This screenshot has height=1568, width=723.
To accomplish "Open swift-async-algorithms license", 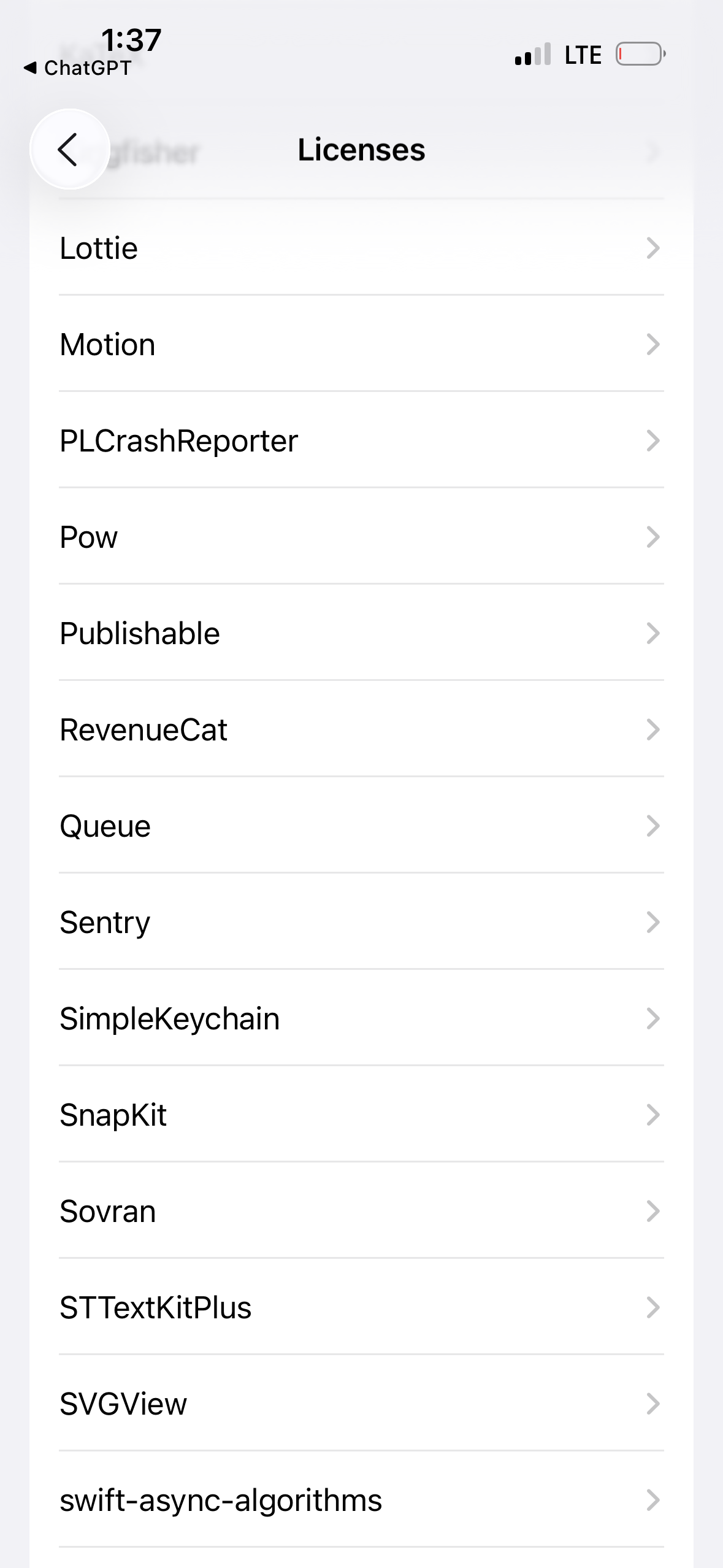I will [x=361, y=1501].
